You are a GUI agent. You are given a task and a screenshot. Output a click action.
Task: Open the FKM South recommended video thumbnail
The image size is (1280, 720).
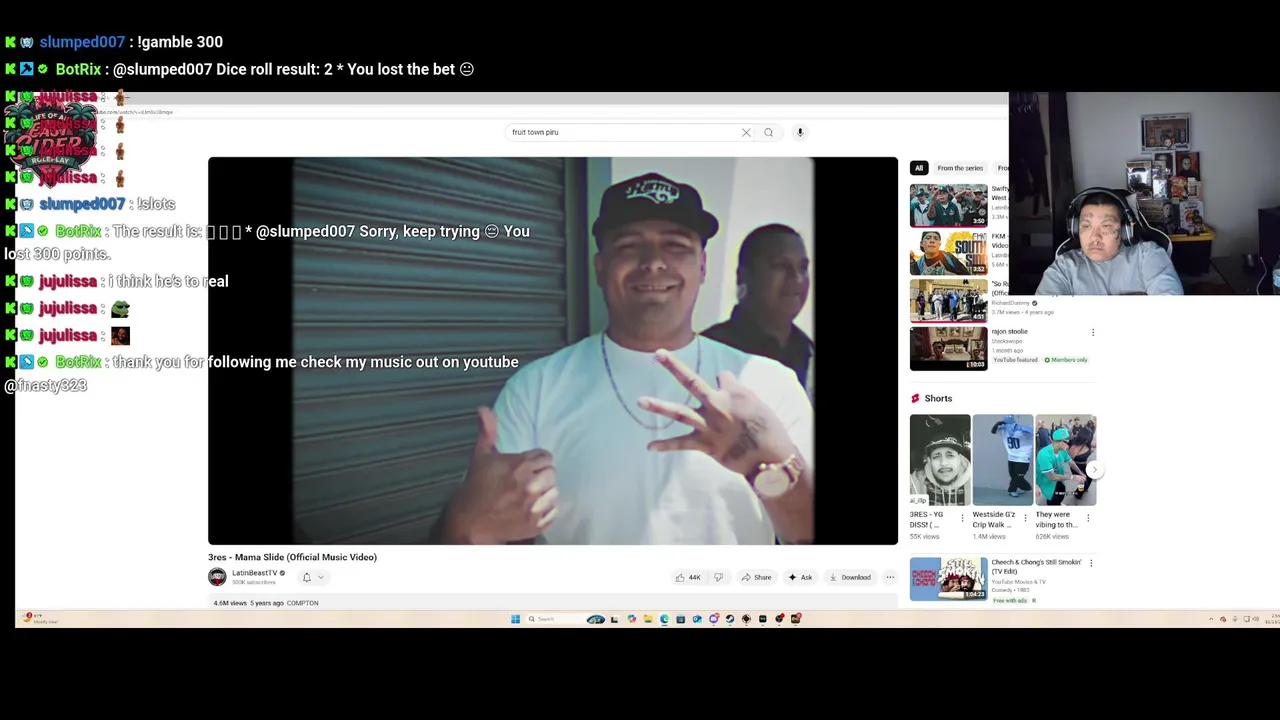point(948,253)
